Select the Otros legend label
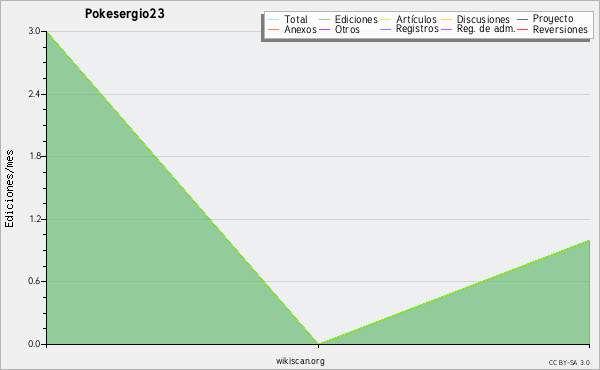The image size is (600, 370). coord(347,29)
